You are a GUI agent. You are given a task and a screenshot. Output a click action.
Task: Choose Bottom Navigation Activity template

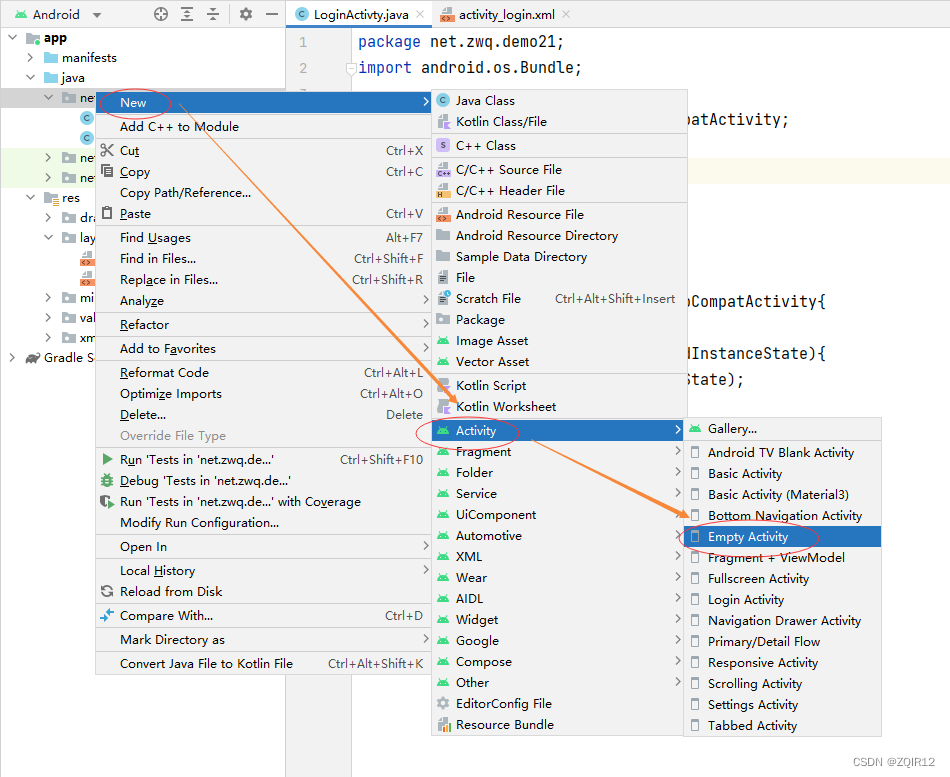[x=782, y=515]
